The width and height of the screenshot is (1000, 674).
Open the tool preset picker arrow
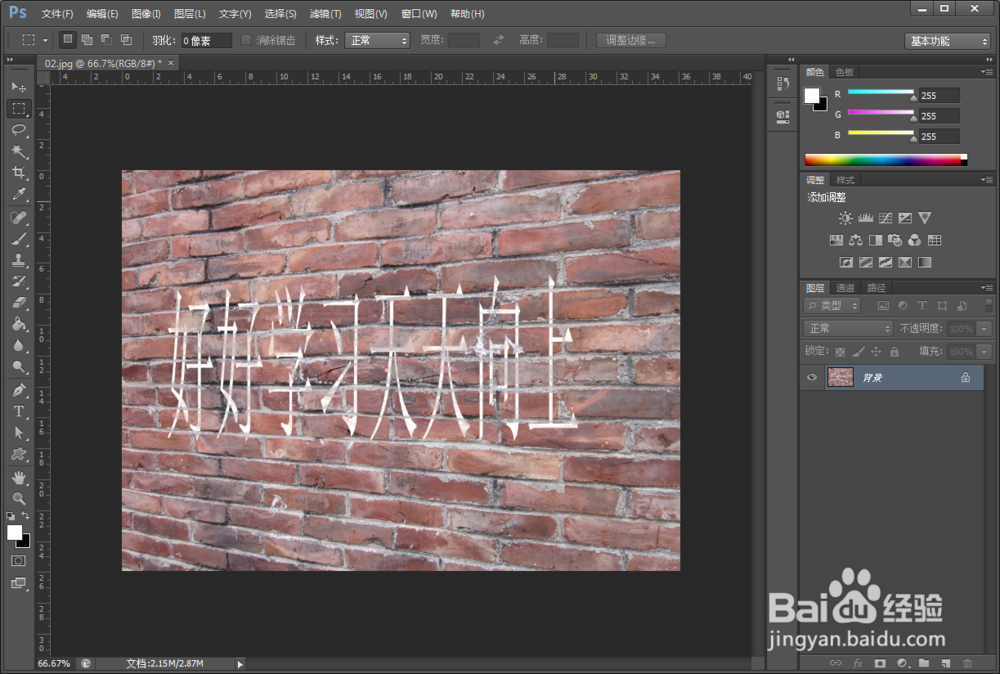click(x=45, y=40)
